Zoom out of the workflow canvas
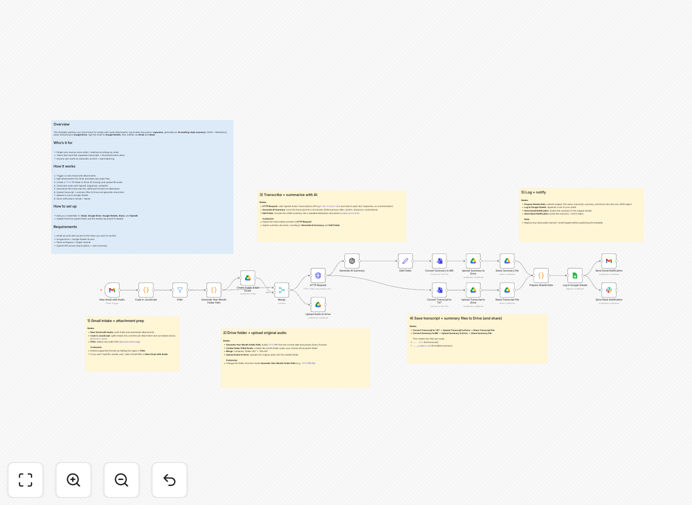This screenshot has width=692, height=505. point(121,480)
